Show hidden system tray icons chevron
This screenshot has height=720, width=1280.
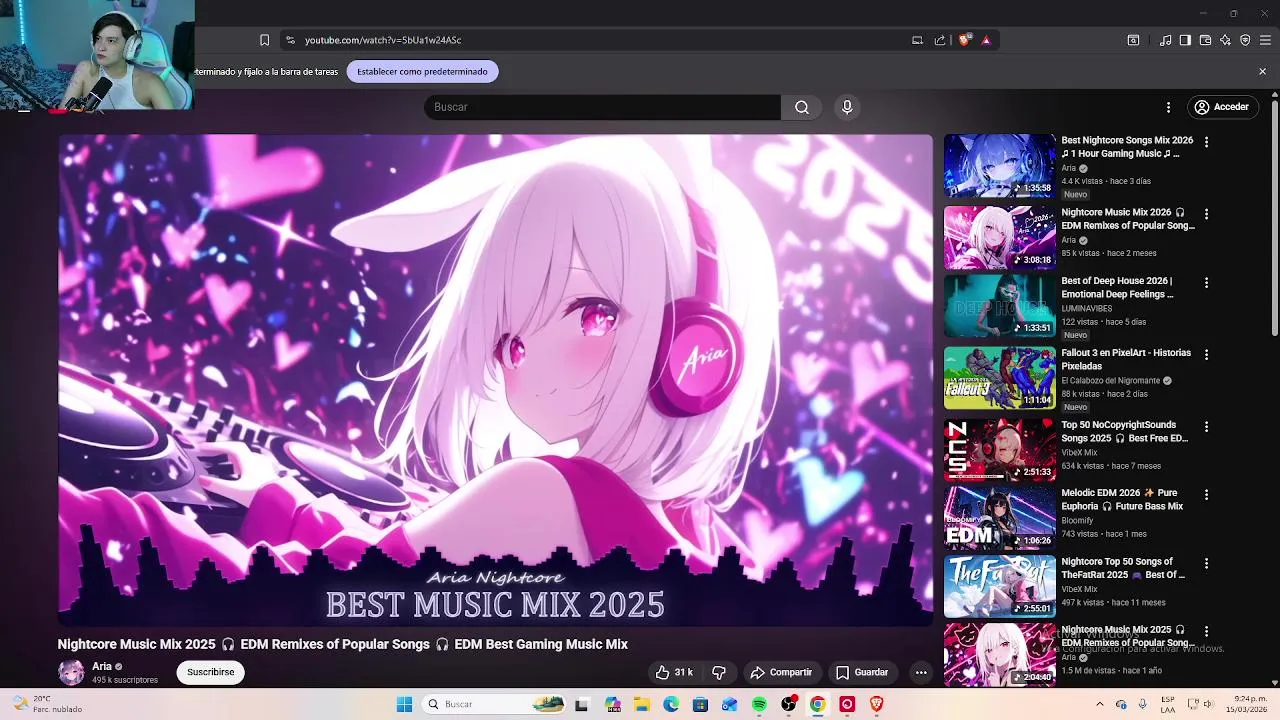pos(1100,704)
